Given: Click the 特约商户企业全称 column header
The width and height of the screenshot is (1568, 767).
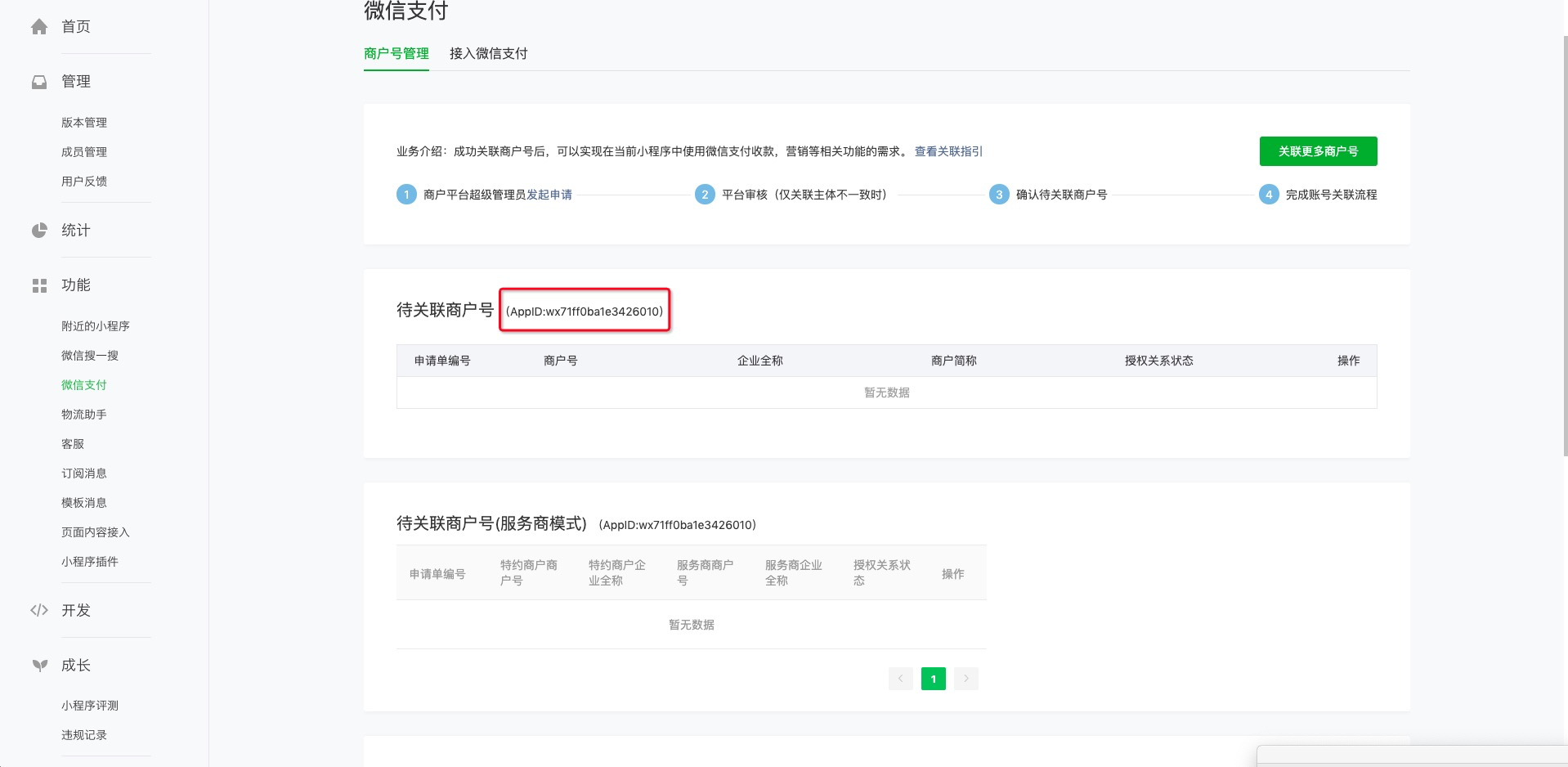Looking at the screenshot, I should click(617, 573).
